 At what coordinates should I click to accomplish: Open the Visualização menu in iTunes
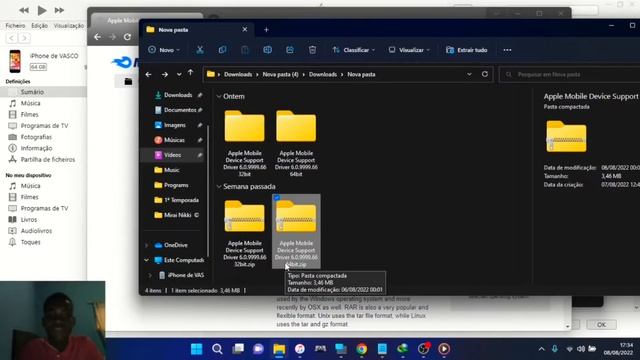coord(69,26)
